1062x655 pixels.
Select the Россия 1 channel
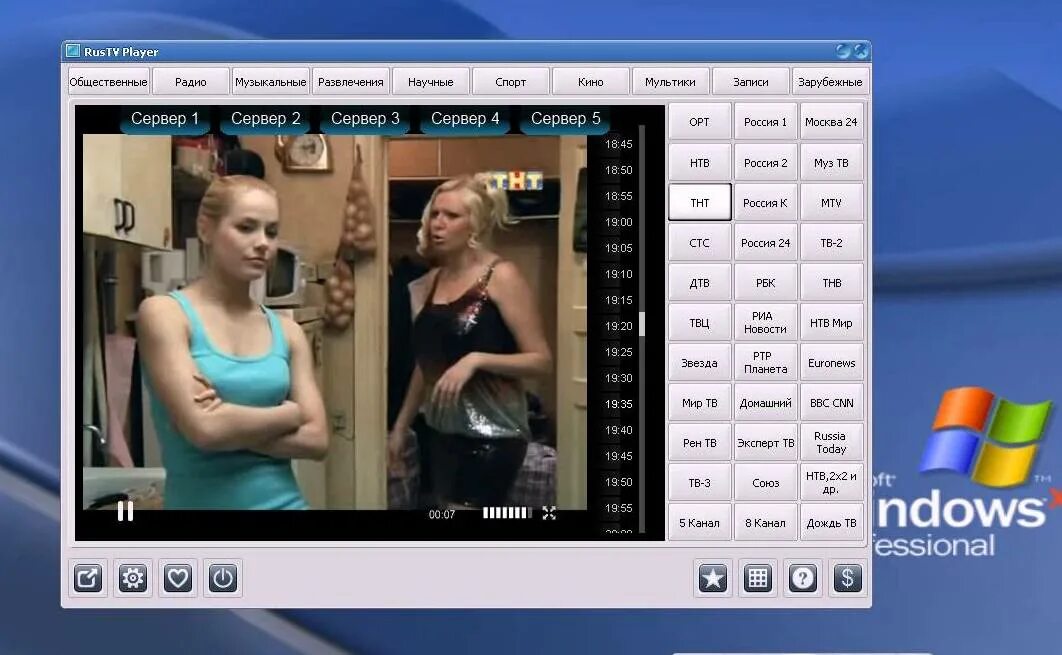tap(765, 122)
